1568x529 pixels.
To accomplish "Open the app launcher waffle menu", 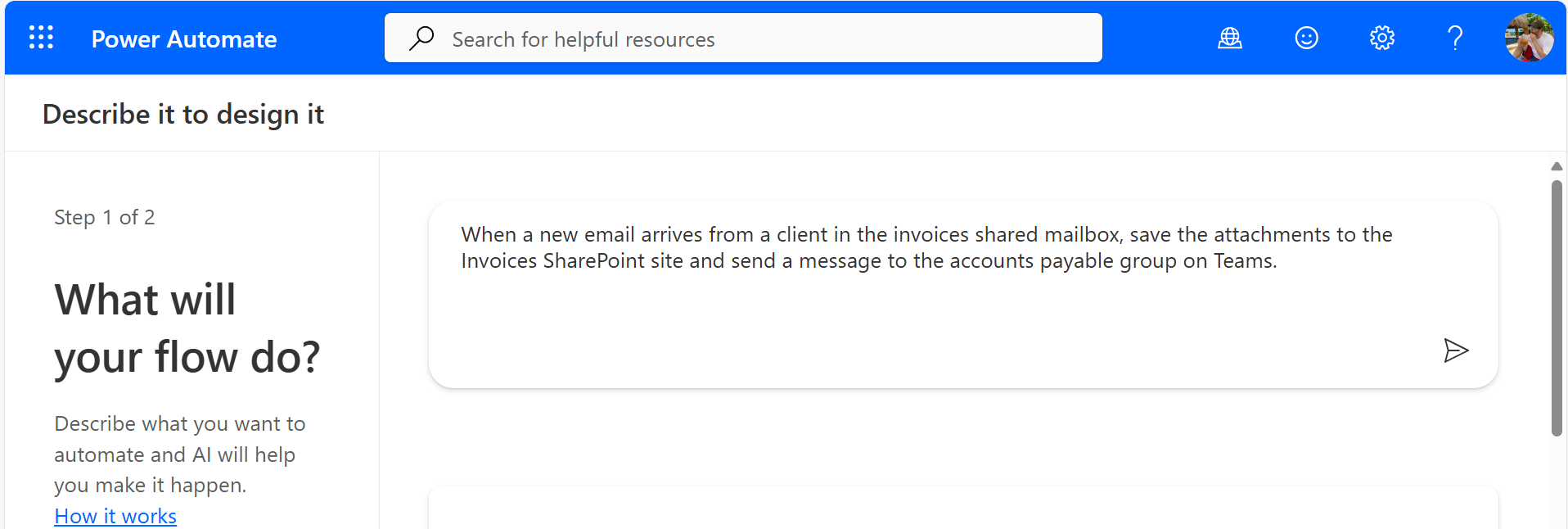I will 41,38.
